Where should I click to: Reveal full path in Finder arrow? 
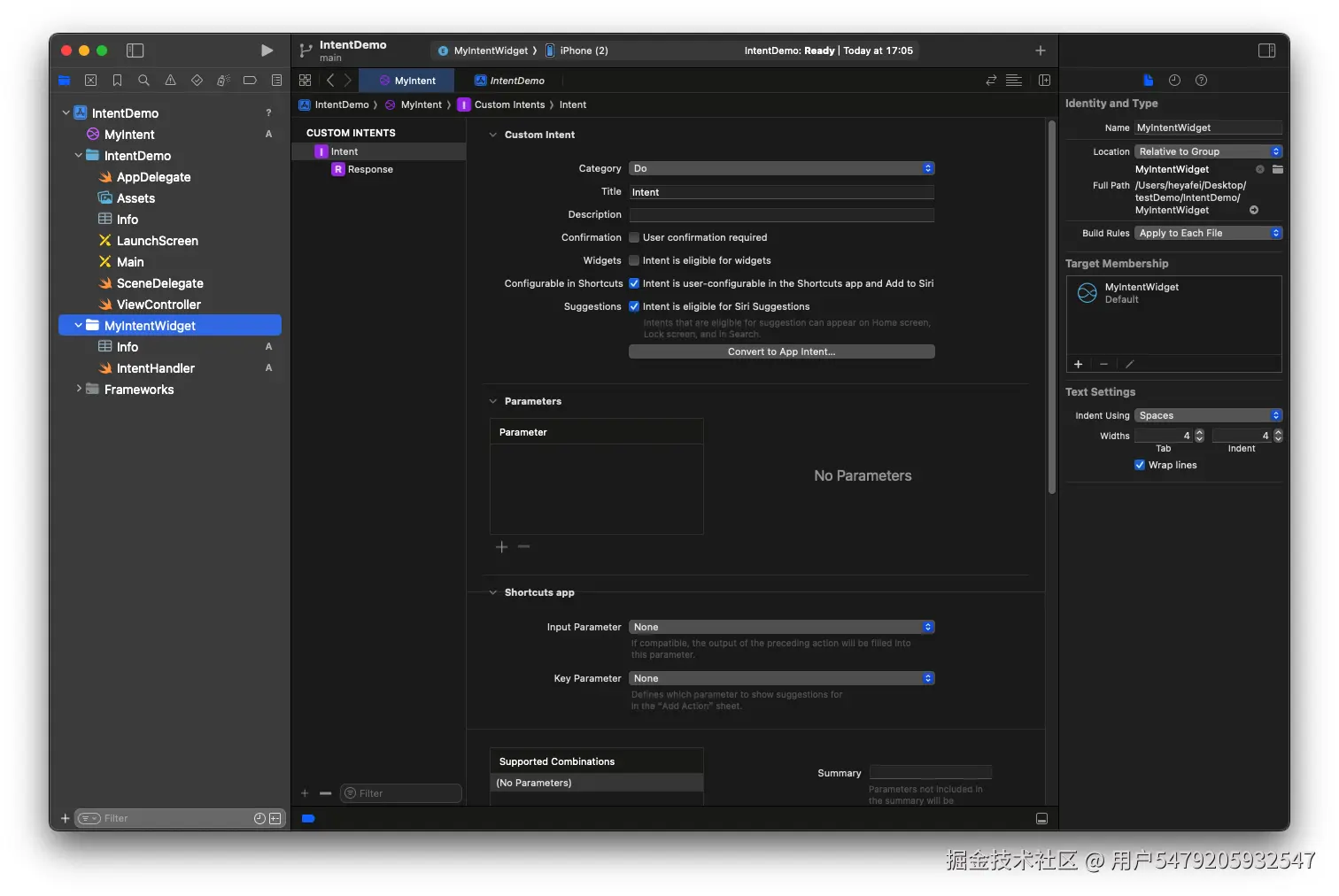pos(1254,210)
